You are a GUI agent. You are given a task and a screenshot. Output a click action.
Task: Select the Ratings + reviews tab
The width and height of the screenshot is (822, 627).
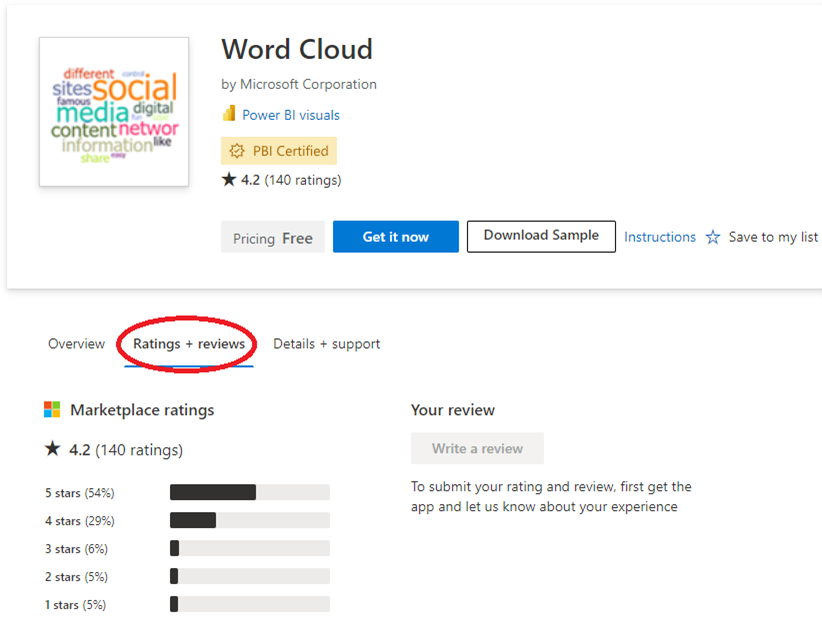point(189,344)
